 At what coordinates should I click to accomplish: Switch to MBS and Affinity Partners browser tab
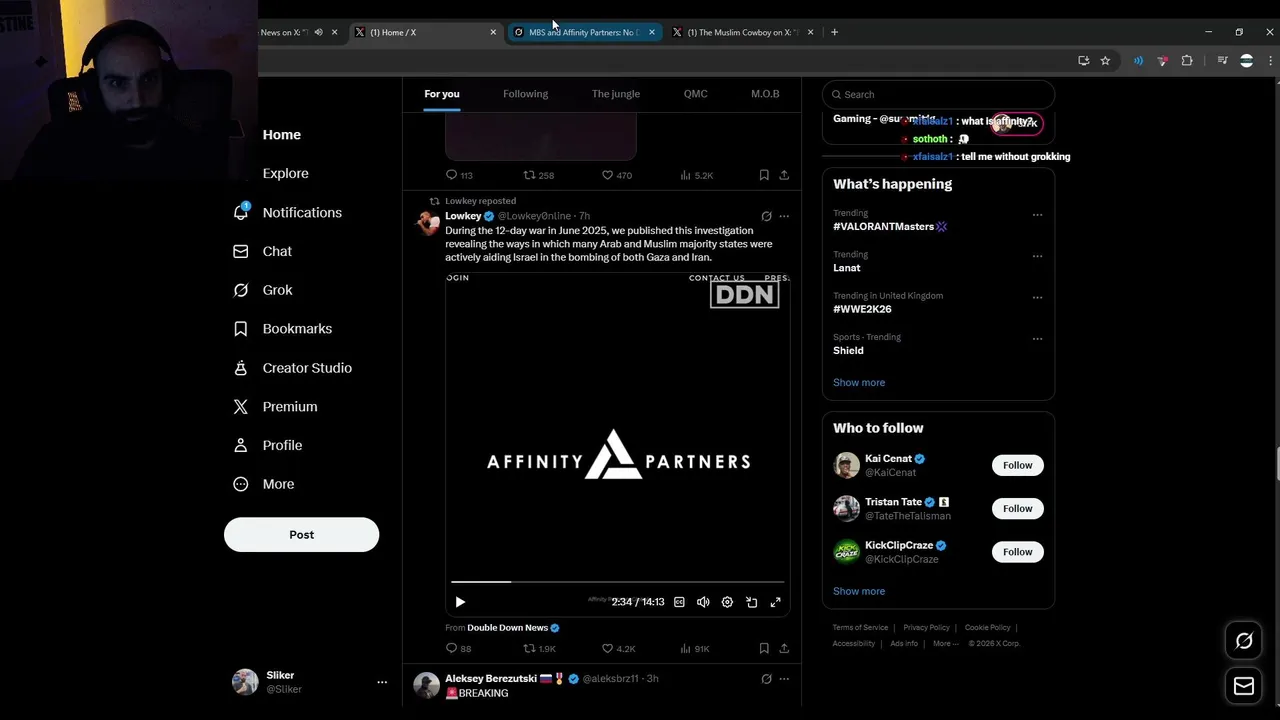(x=583, y=32)
